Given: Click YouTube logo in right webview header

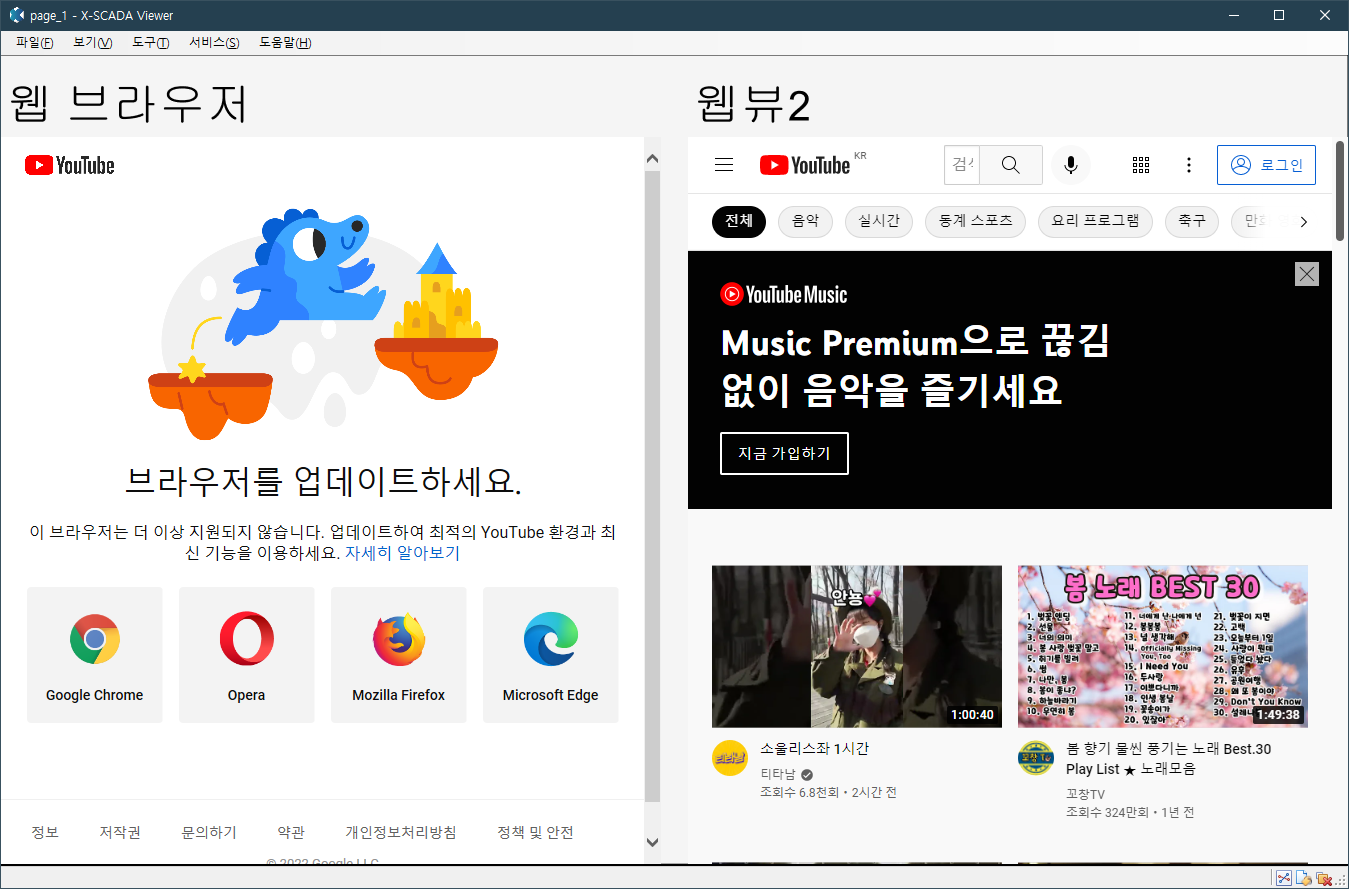Looking at the screenshot, I should [805, 165].
